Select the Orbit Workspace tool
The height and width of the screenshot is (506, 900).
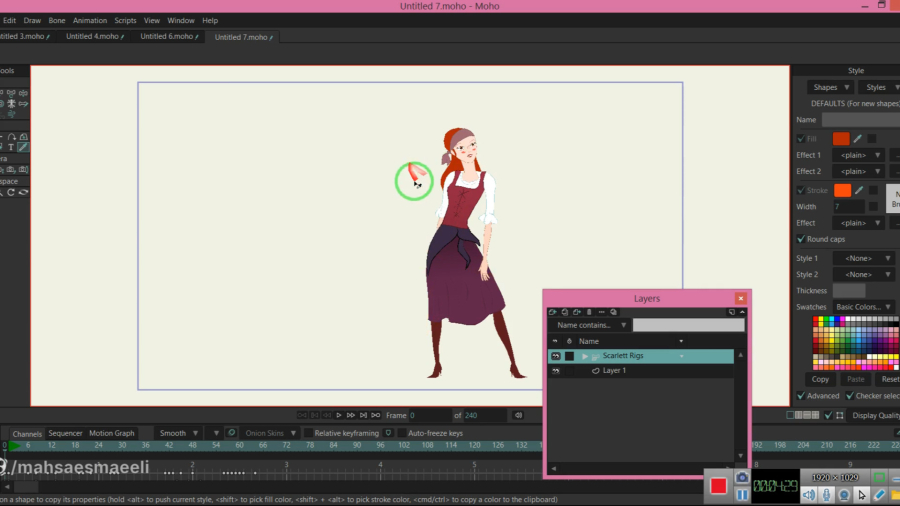(23, 192)
